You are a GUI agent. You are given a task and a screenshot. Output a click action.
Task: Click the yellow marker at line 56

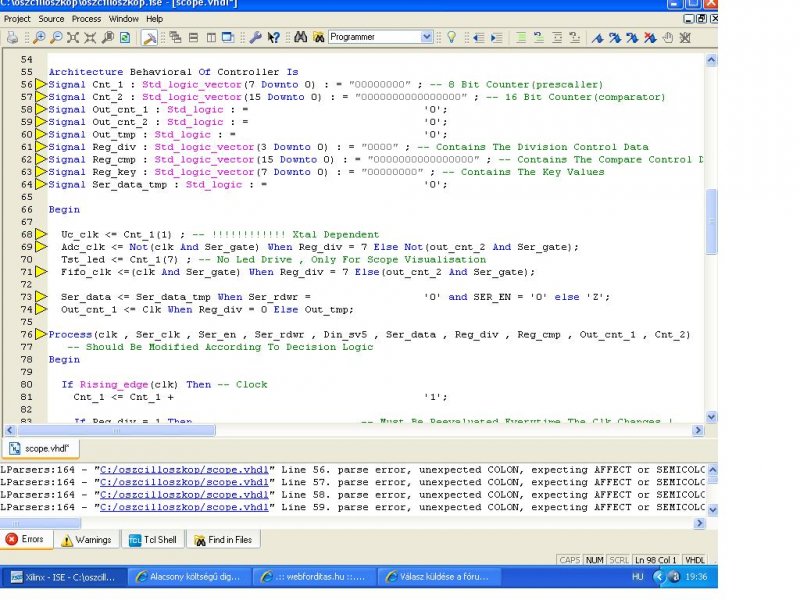click(x=41, y=84)
